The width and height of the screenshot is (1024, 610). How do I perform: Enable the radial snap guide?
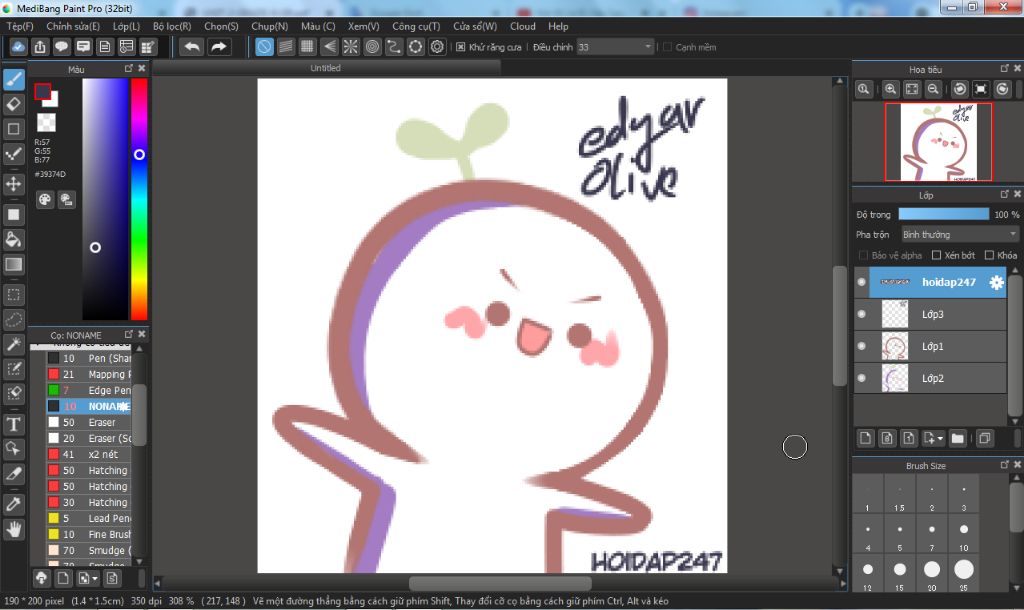pyautogui.click(x=351, y=47)
